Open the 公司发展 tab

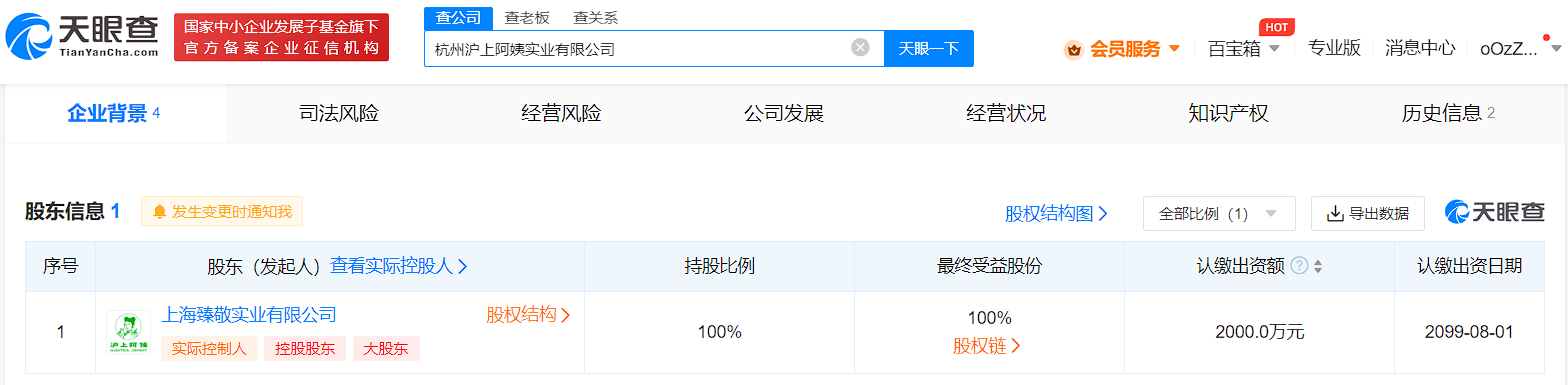[x=783, y=113]
